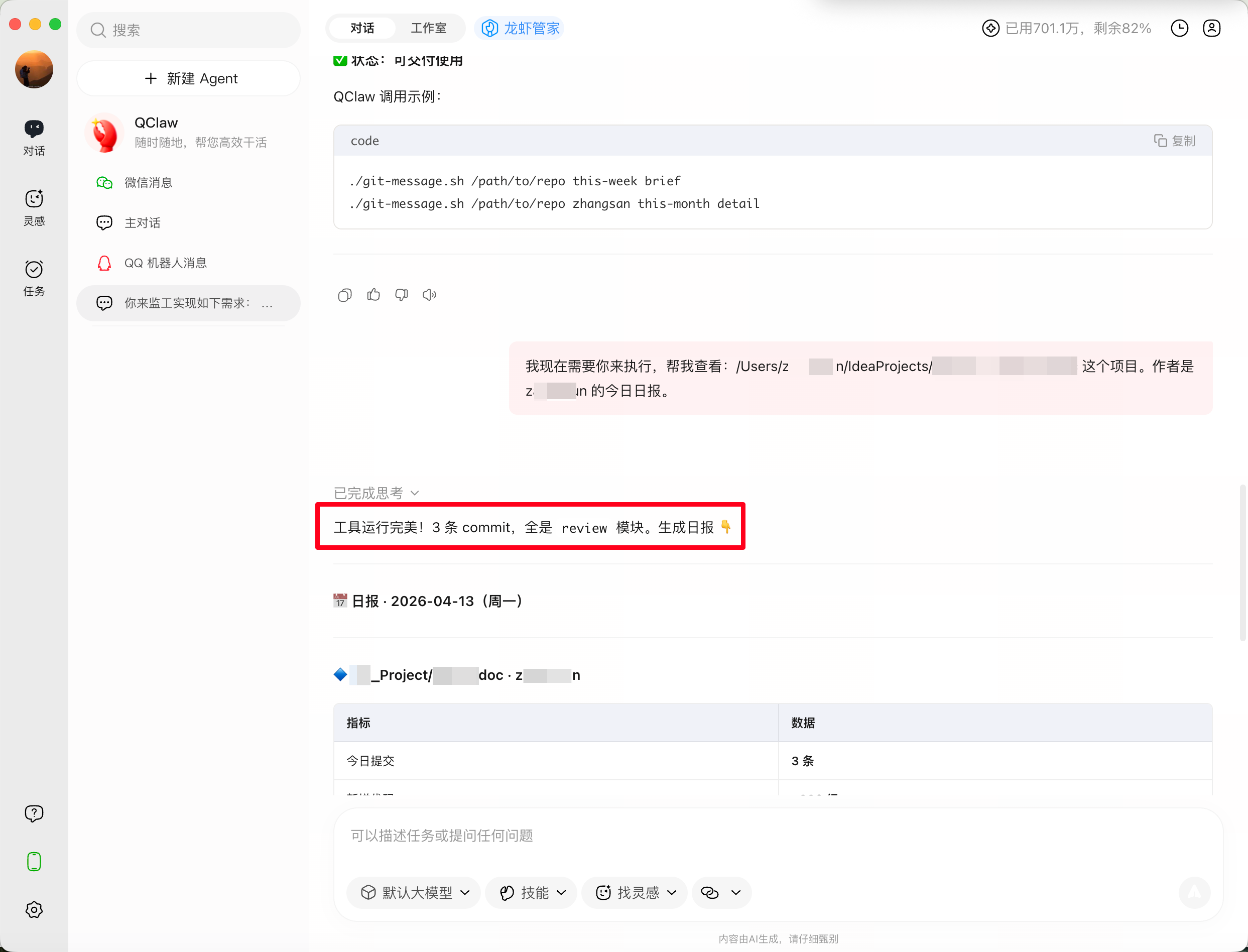Image resolution: width=1248 pixels, height=952 pixels.
Task: Switch to the 工作室 tab
Action: pos(428,28)
